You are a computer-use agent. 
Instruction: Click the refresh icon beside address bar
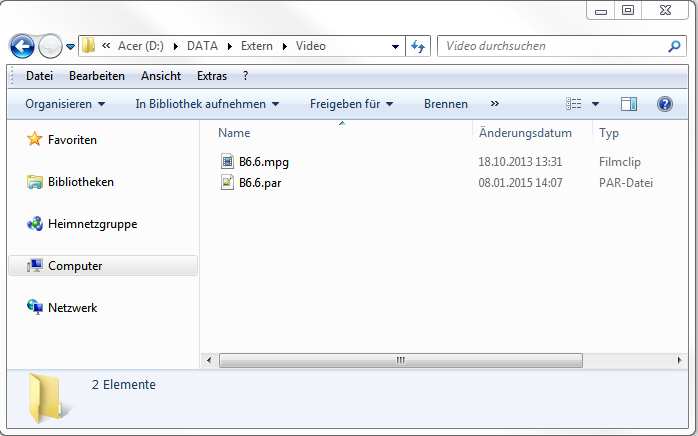[x=418, y=46]
